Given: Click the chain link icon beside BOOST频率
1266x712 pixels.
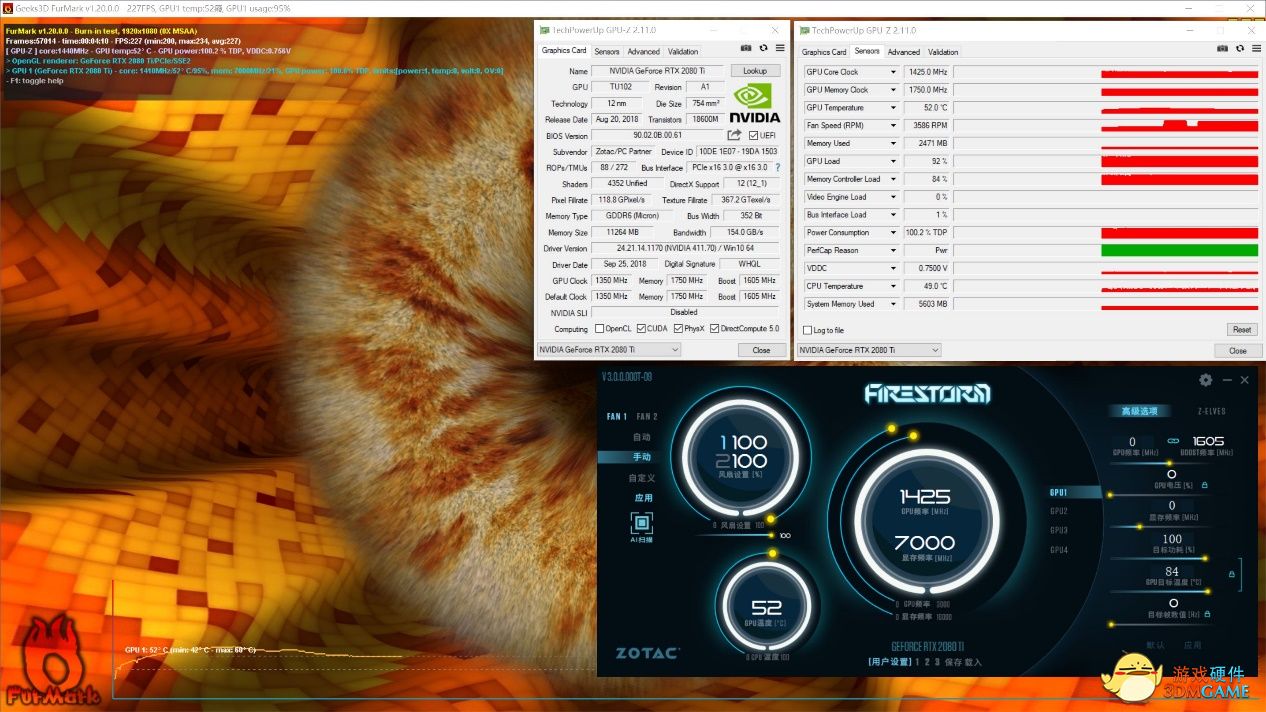Looking at the screenshot, I should point(1173,441).
